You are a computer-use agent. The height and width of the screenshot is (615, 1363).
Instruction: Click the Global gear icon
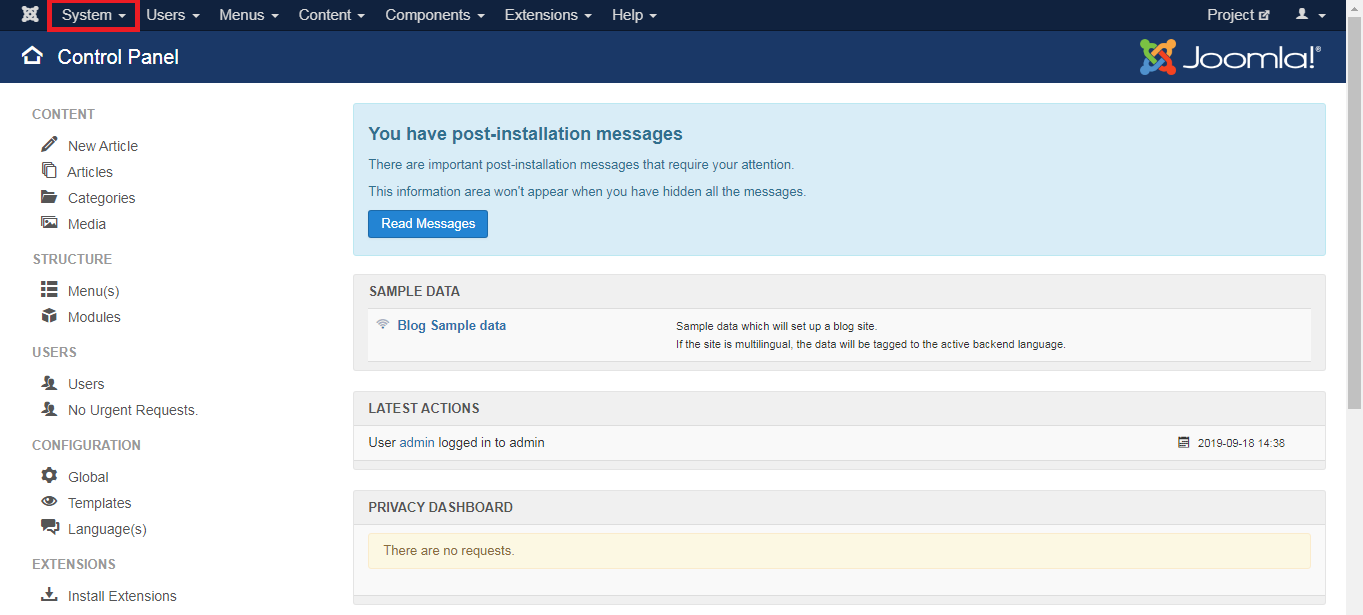49,476
